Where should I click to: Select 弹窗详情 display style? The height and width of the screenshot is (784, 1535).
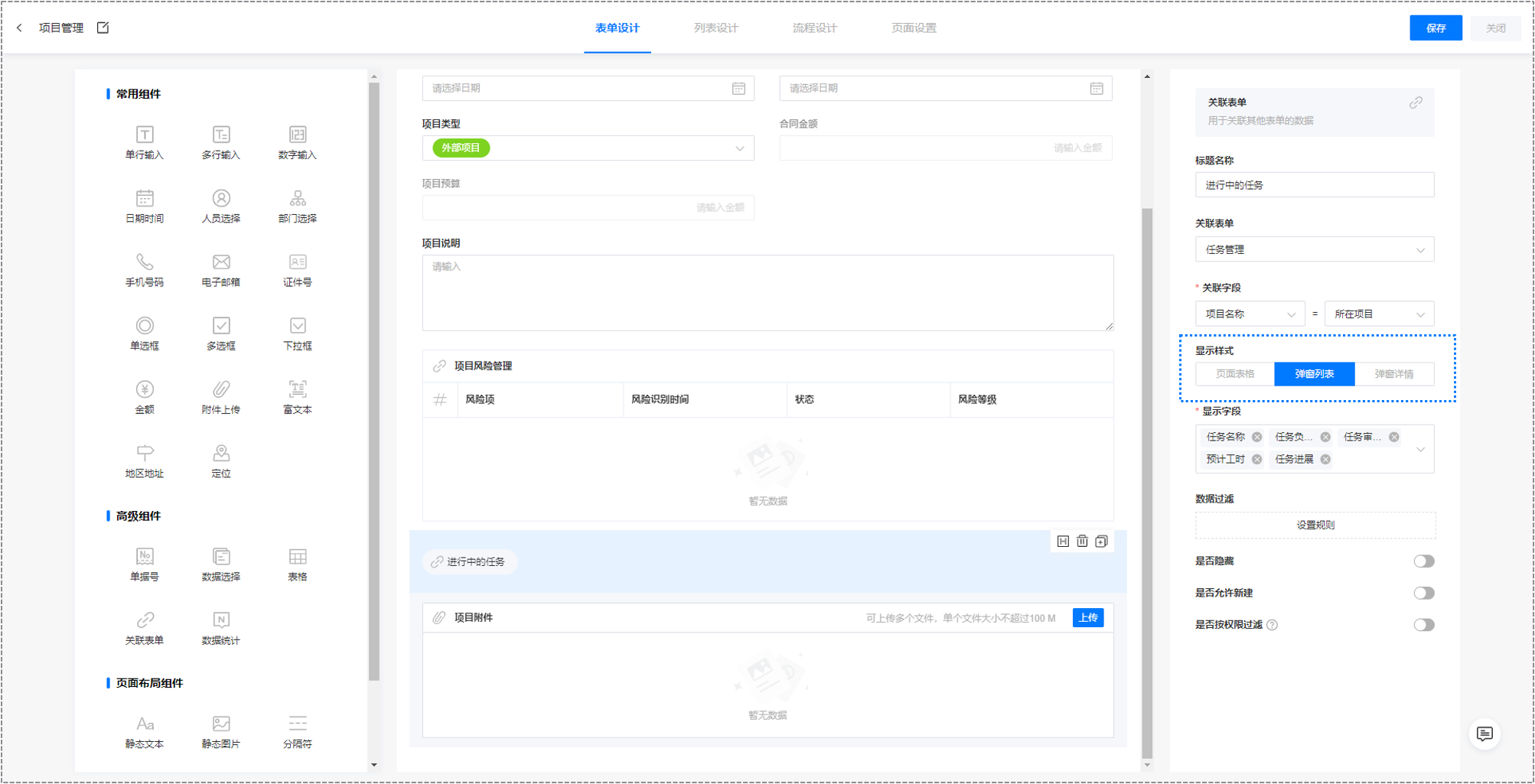click(1394, 374)
